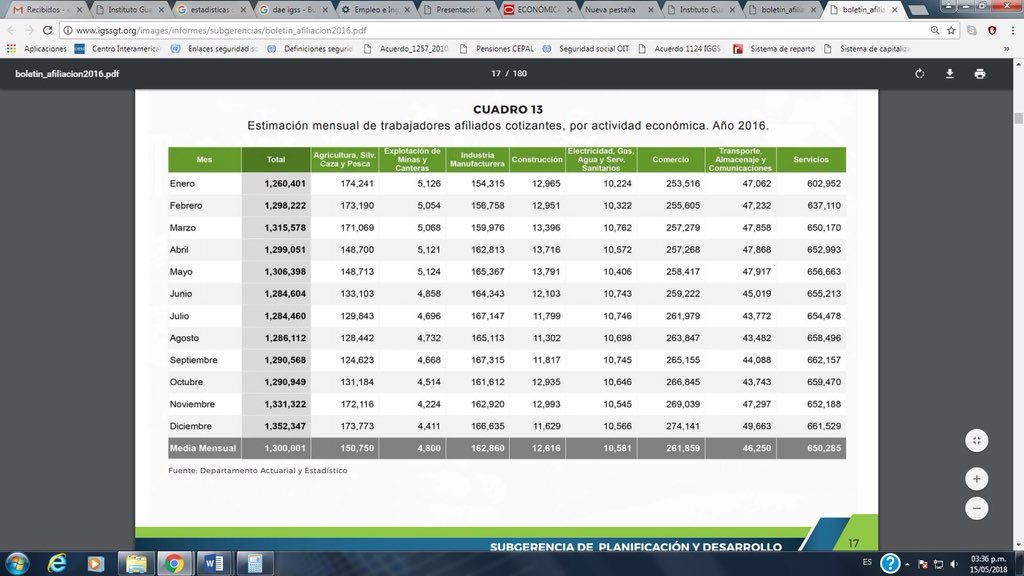Viewport: 1024px width, 576px height.
Task: Print the PDF document
Action: (x=980, y=74)
